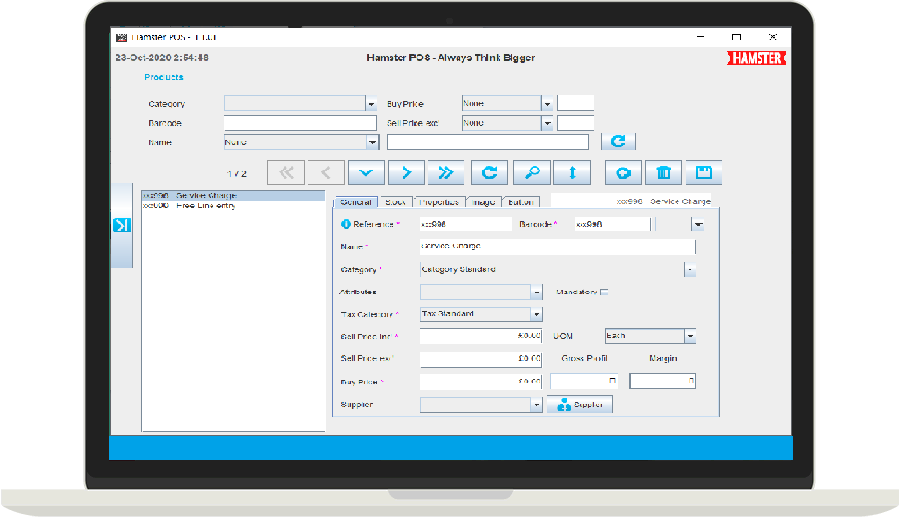Viewport: 899px width, 518px height.
Task: Click the product title header field
Action: pyautogui.click(x=631, y=200)
